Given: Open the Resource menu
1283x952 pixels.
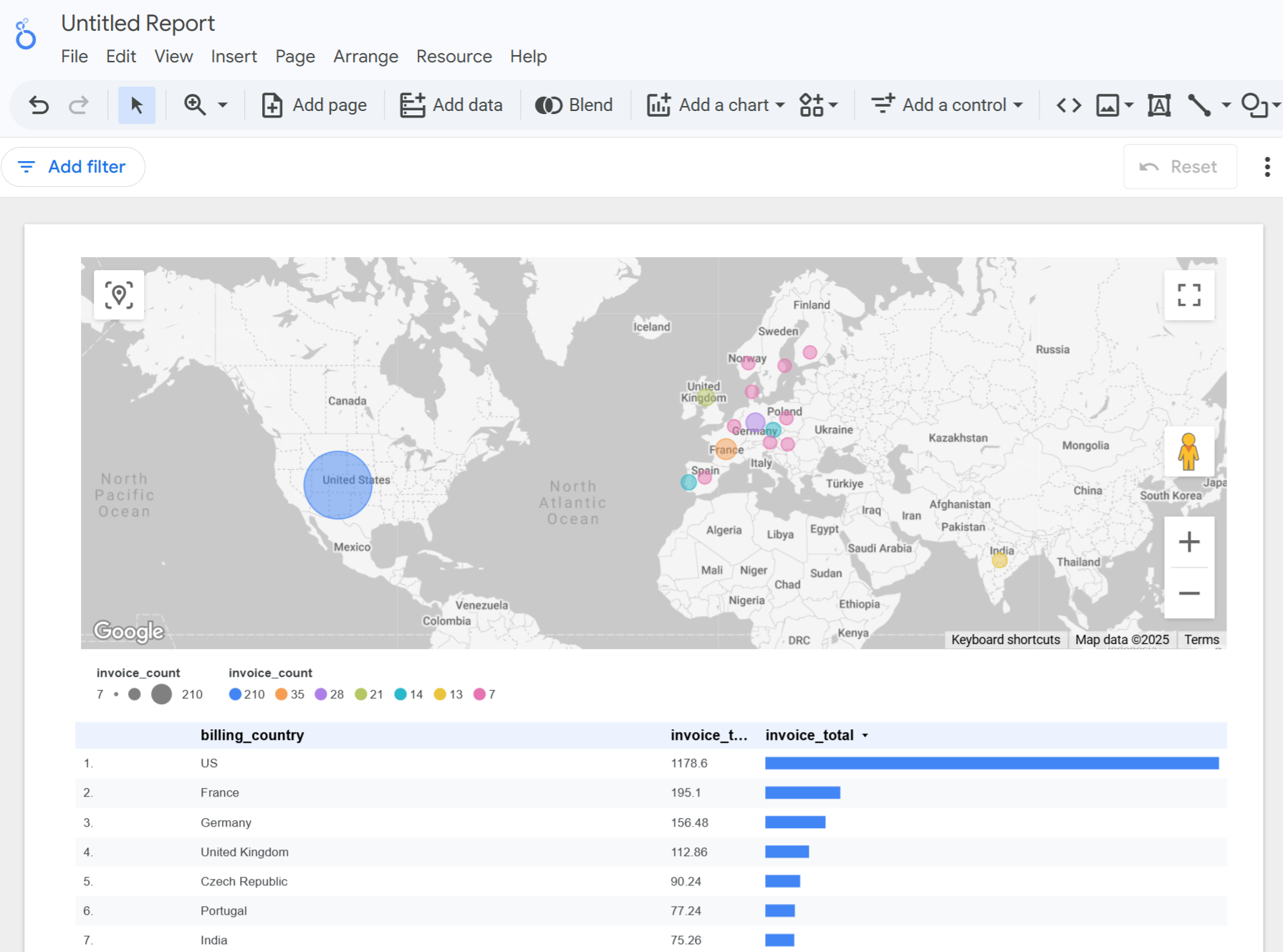Looking at the screenshot, I should (x=453, y=57).
